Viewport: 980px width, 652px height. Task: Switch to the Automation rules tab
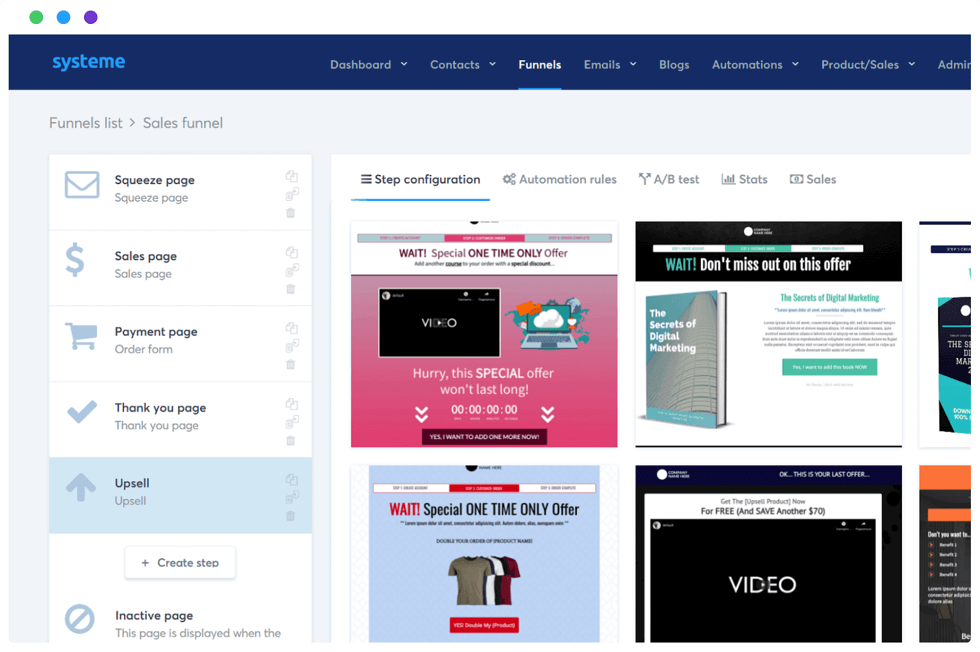pyautogui.click(x=560, y=179)
